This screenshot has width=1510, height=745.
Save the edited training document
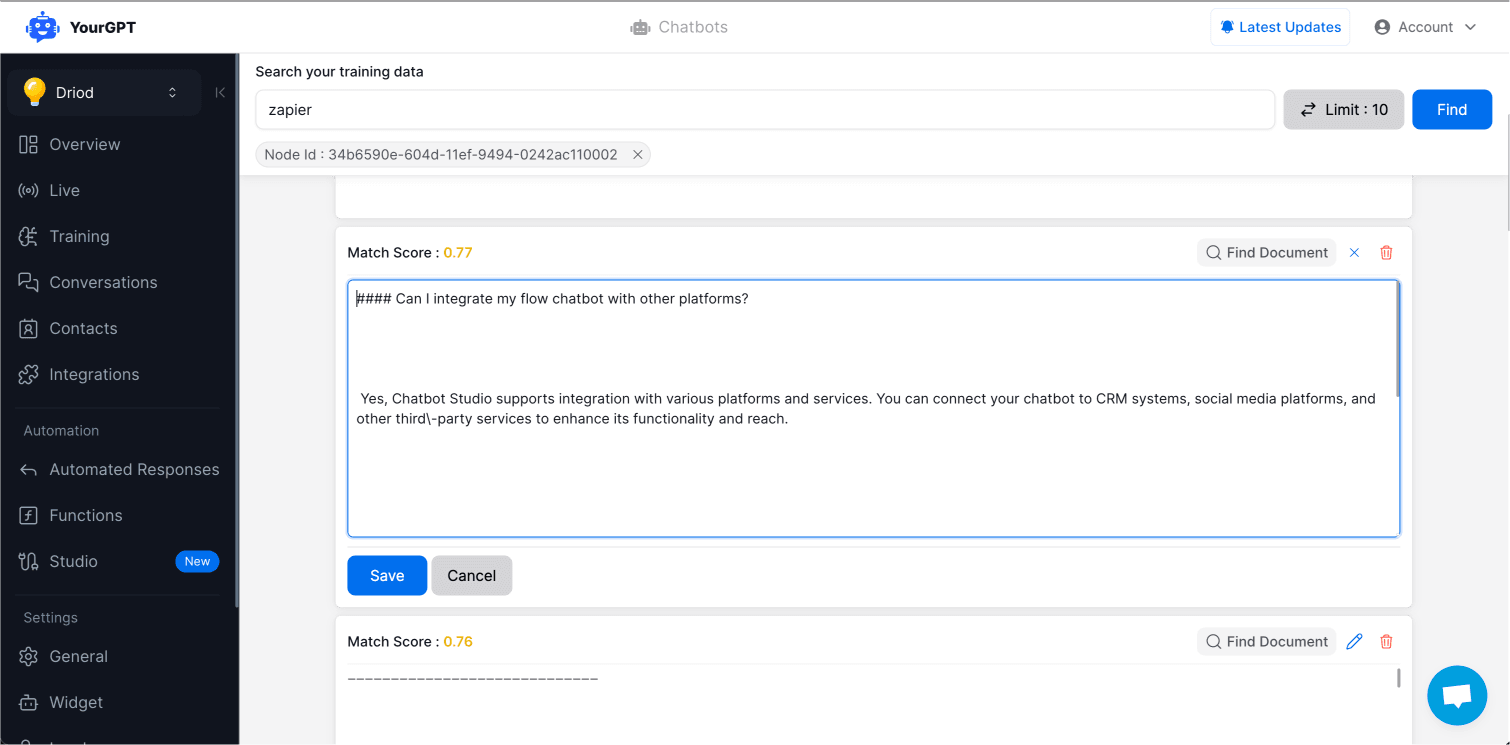tap(386, 575)
